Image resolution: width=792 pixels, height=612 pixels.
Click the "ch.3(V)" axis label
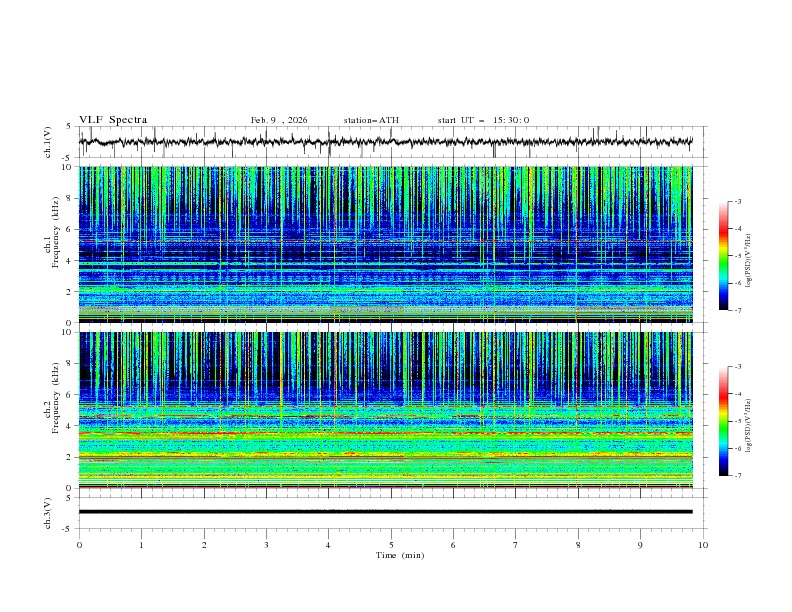click(48, 513)
